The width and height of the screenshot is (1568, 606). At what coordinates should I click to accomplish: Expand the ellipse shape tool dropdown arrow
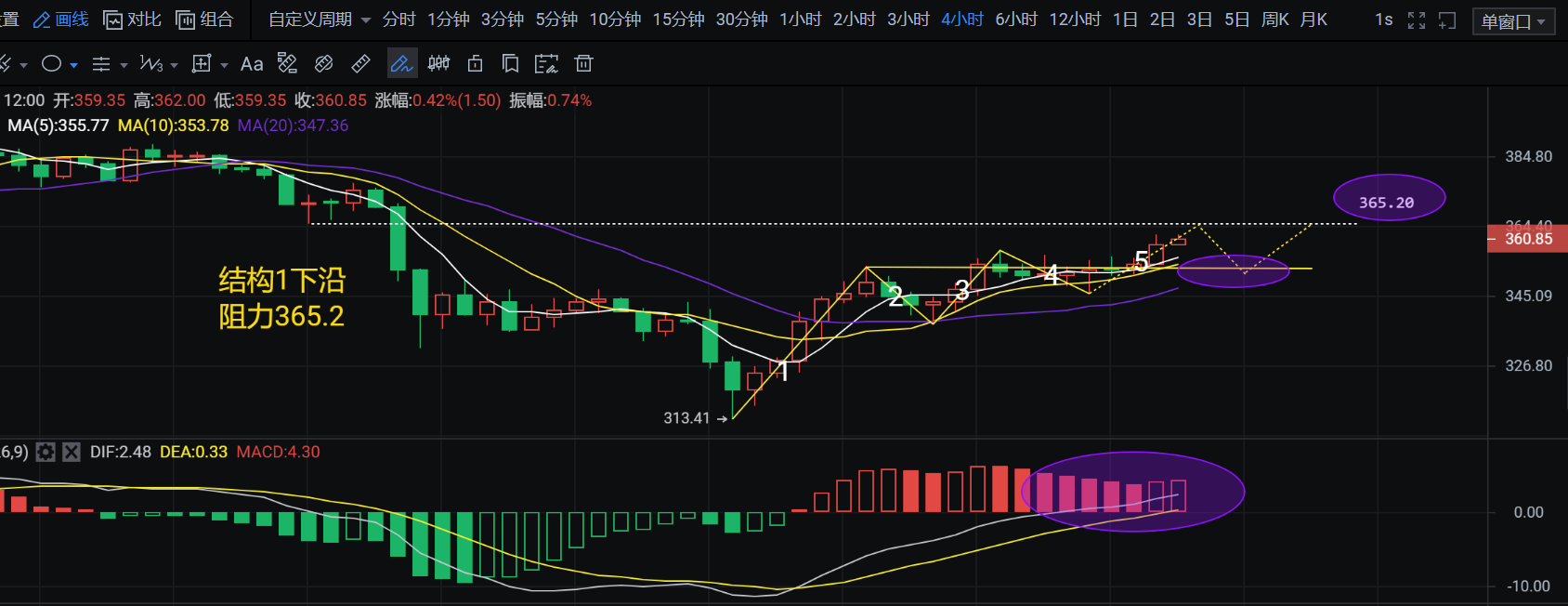[74, 65]
